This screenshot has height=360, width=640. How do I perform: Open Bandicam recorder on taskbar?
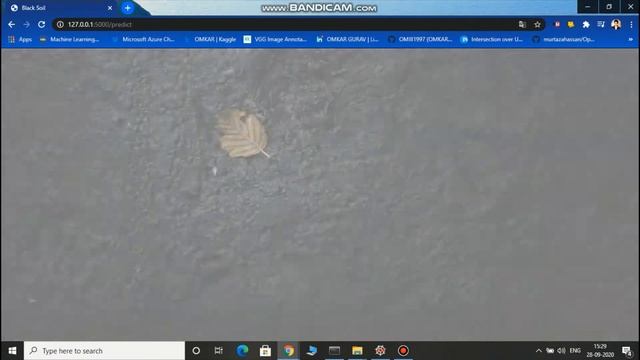click(403, 351)
